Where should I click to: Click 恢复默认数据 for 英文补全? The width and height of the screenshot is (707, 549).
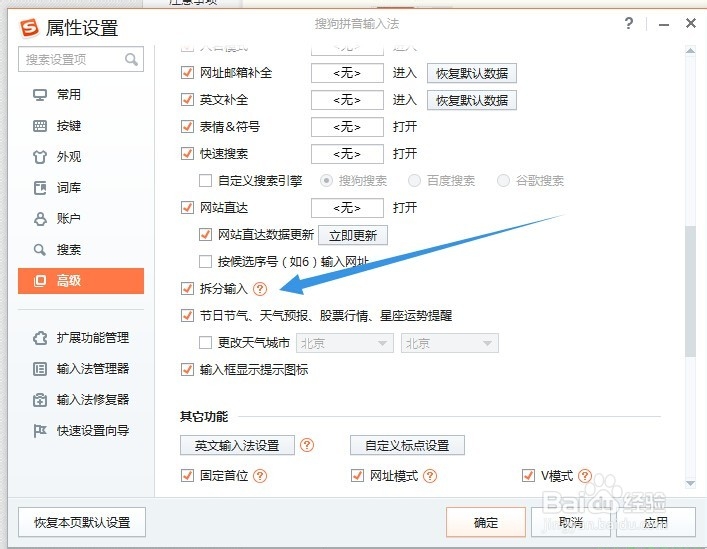[472, 100]
